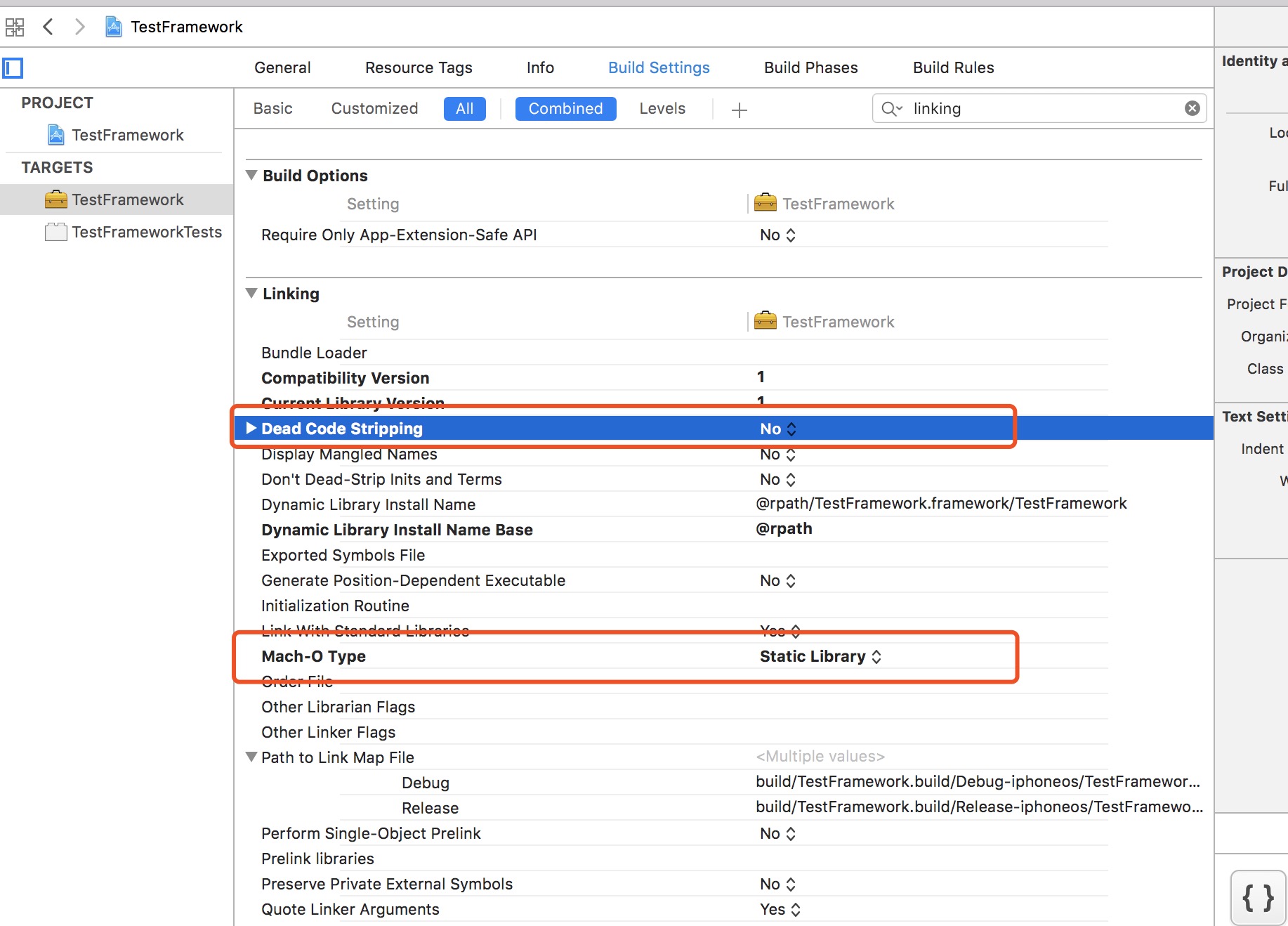Viewport: 1288px width, 926px height.
Task: Click the linking search field
Action: tap(1039, 108)
